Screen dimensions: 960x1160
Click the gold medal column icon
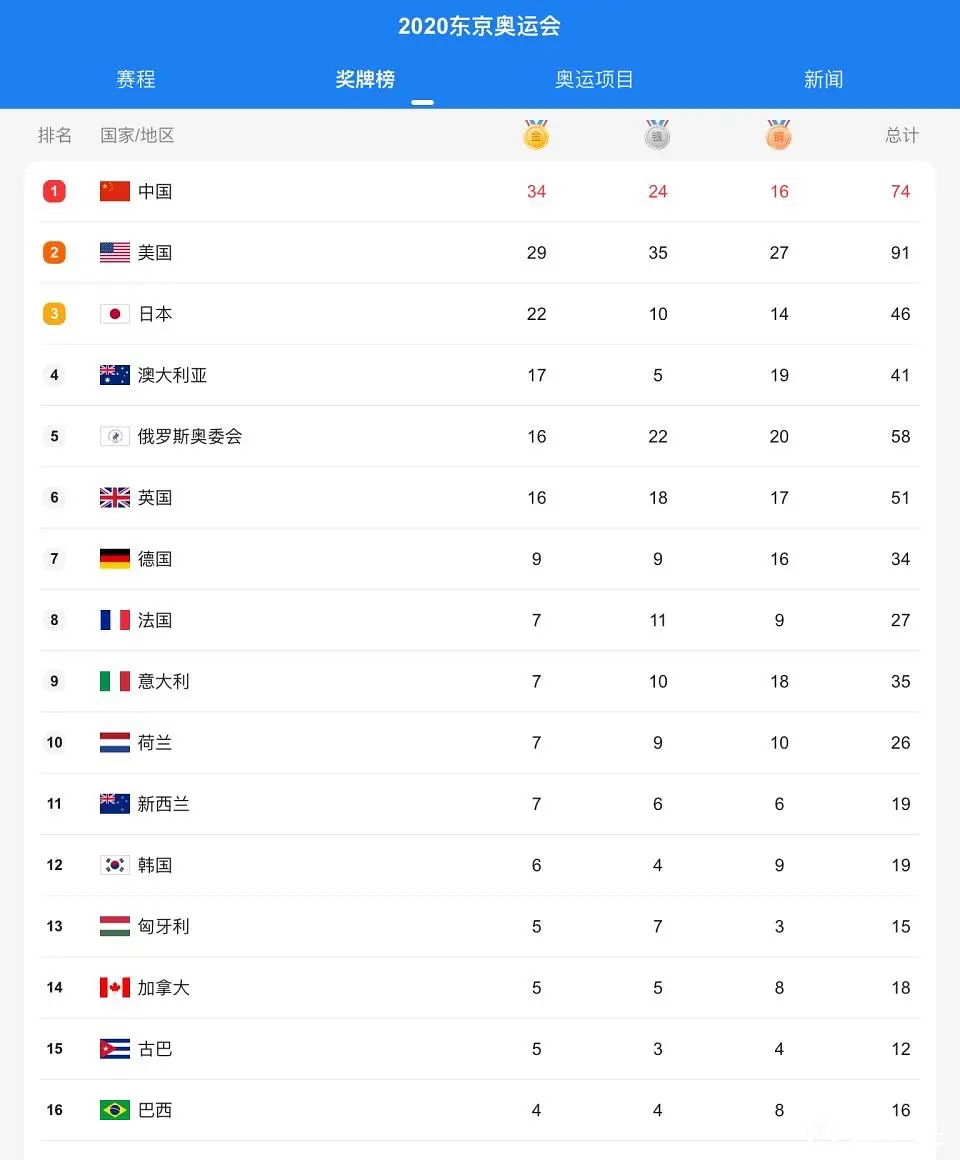(536, 135)
